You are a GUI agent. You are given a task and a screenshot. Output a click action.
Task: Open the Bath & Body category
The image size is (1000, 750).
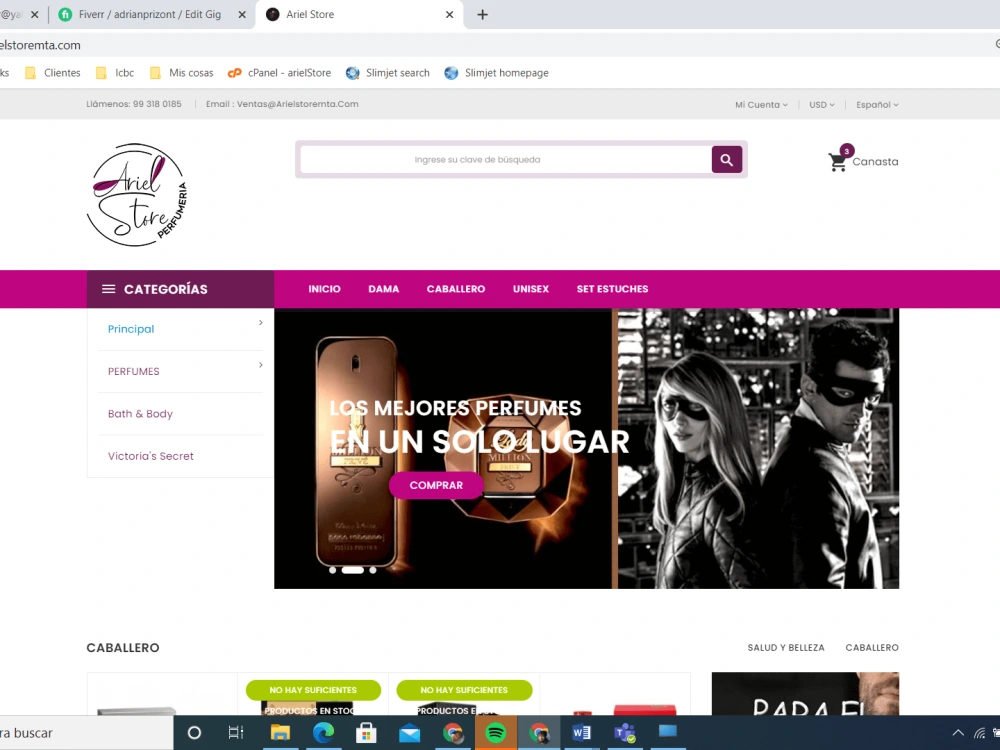click(x=140, y=414)
